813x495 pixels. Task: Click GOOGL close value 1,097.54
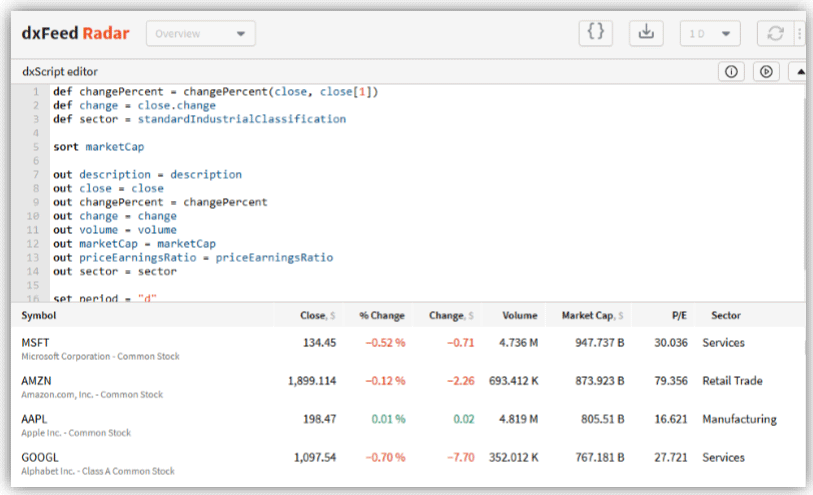[x=315, y=457]
